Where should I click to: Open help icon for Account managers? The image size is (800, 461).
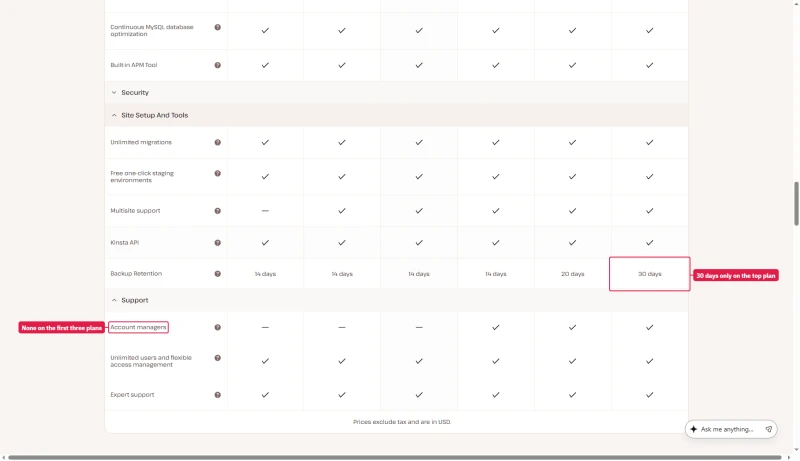point(217,327)
